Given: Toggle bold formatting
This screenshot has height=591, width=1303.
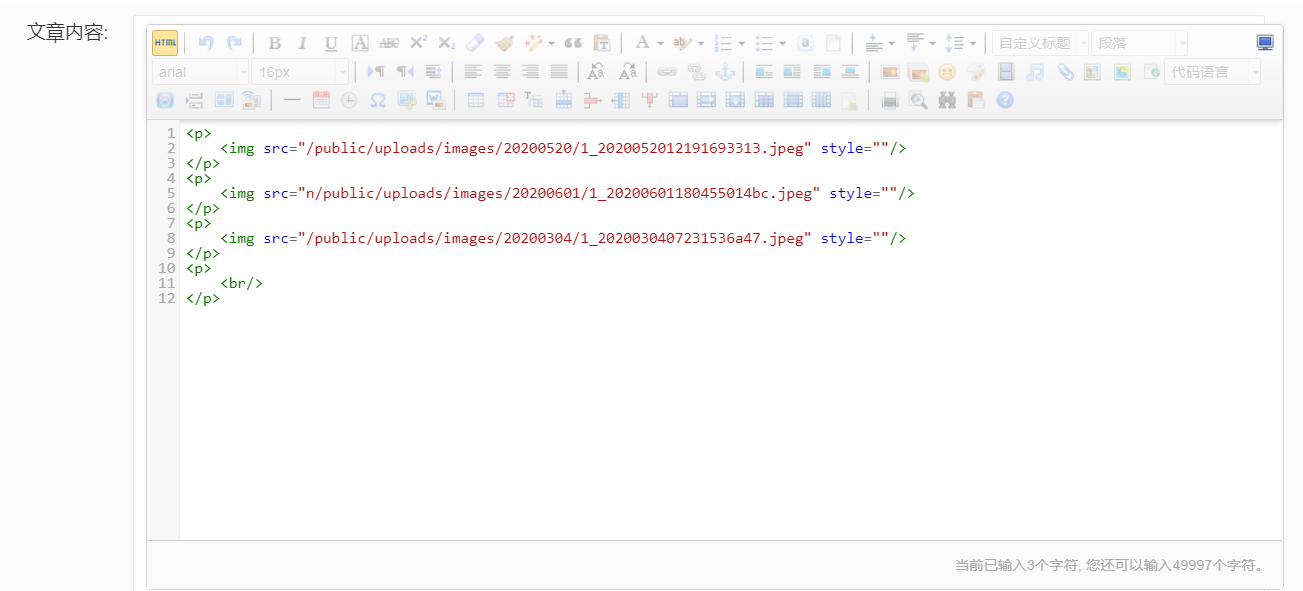Looking at the screenshot, I should tap(275, 43).
